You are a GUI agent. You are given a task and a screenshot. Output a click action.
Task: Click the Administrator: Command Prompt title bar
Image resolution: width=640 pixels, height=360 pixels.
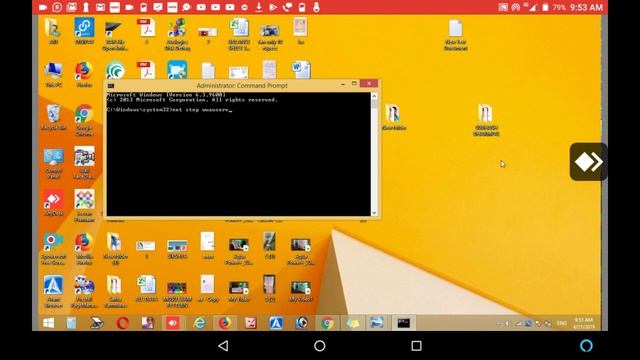click(x=242, y=86)
